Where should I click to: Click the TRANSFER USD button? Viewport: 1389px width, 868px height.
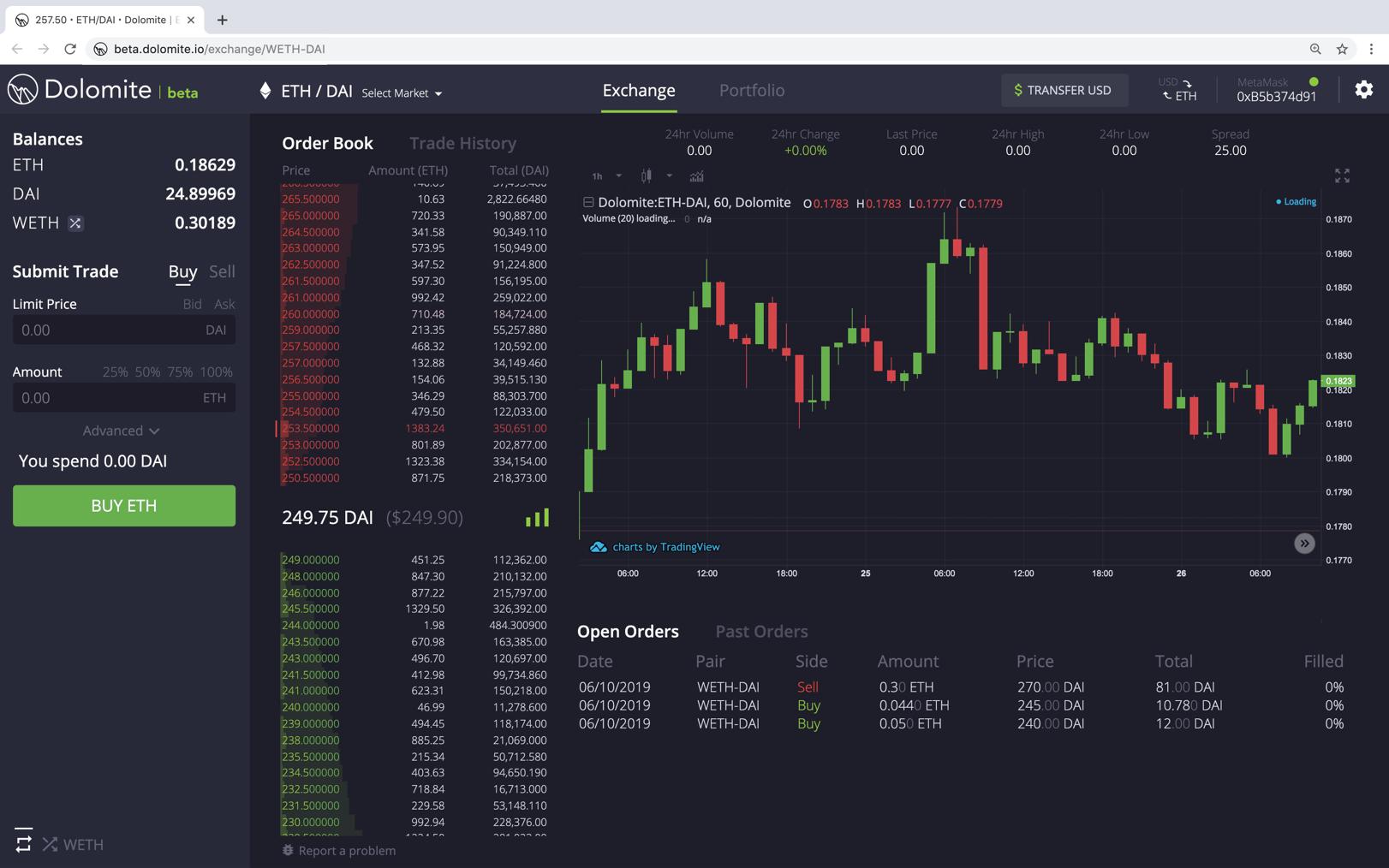(1062, 90)
